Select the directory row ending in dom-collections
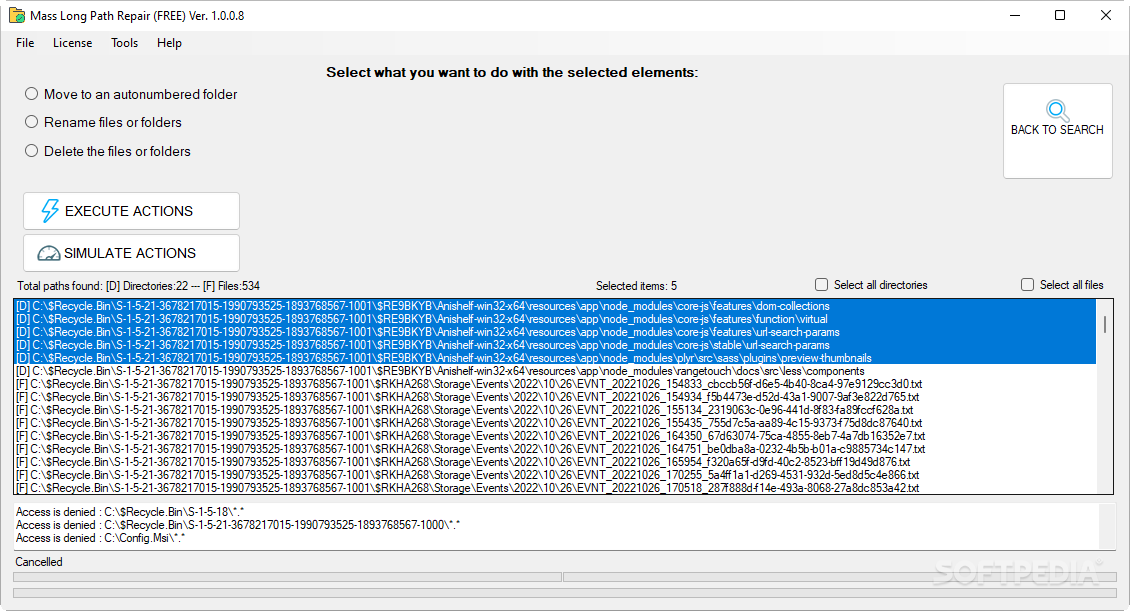 [555, 306]
